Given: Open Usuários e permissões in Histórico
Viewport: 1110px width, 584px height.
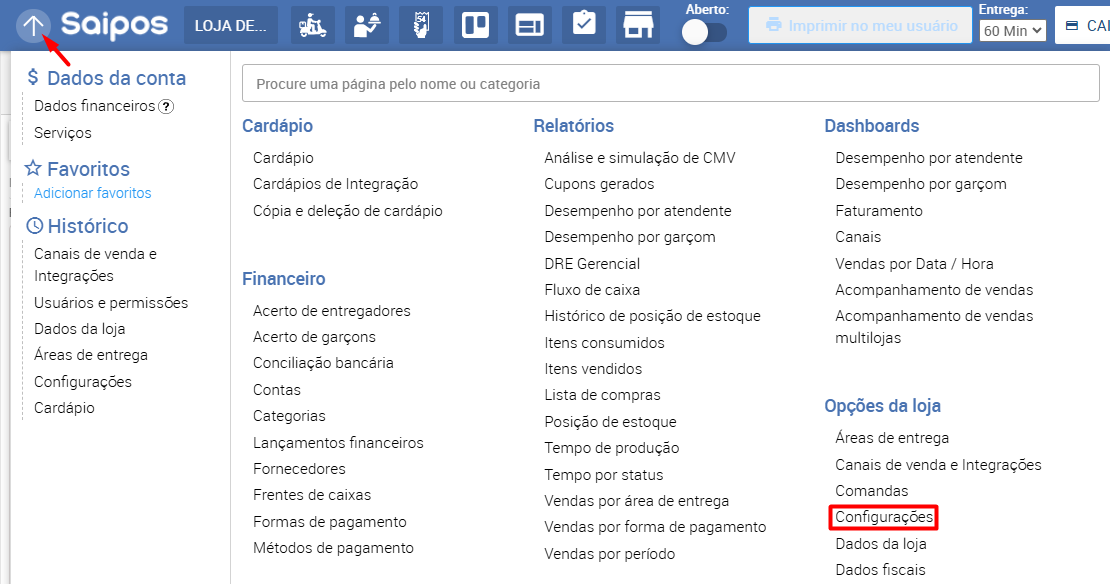Looking at the screenshot, I should click(x=111, y=302).
